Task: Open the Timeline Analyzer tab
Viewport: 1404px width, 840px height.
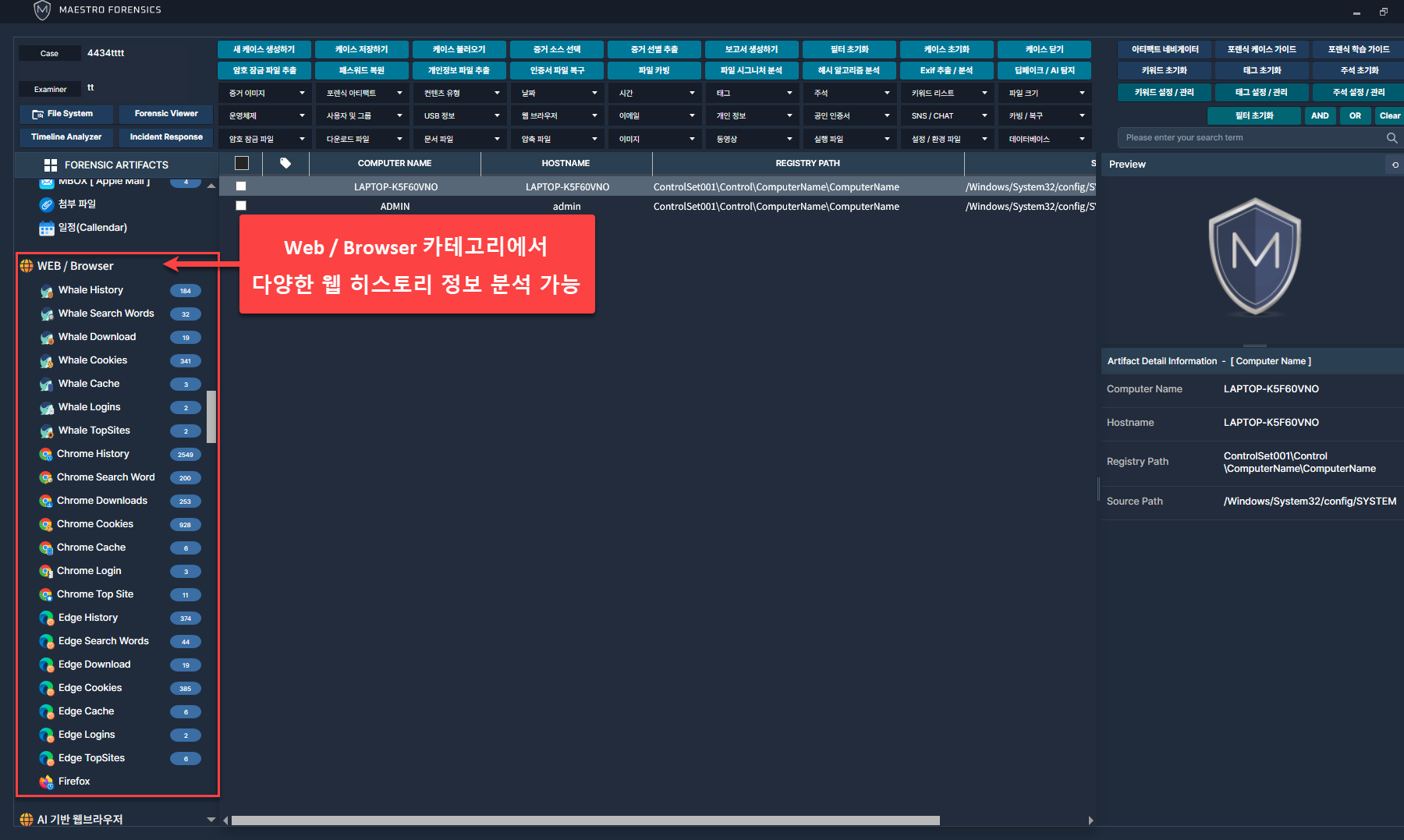Action: (x=66, y=137)
